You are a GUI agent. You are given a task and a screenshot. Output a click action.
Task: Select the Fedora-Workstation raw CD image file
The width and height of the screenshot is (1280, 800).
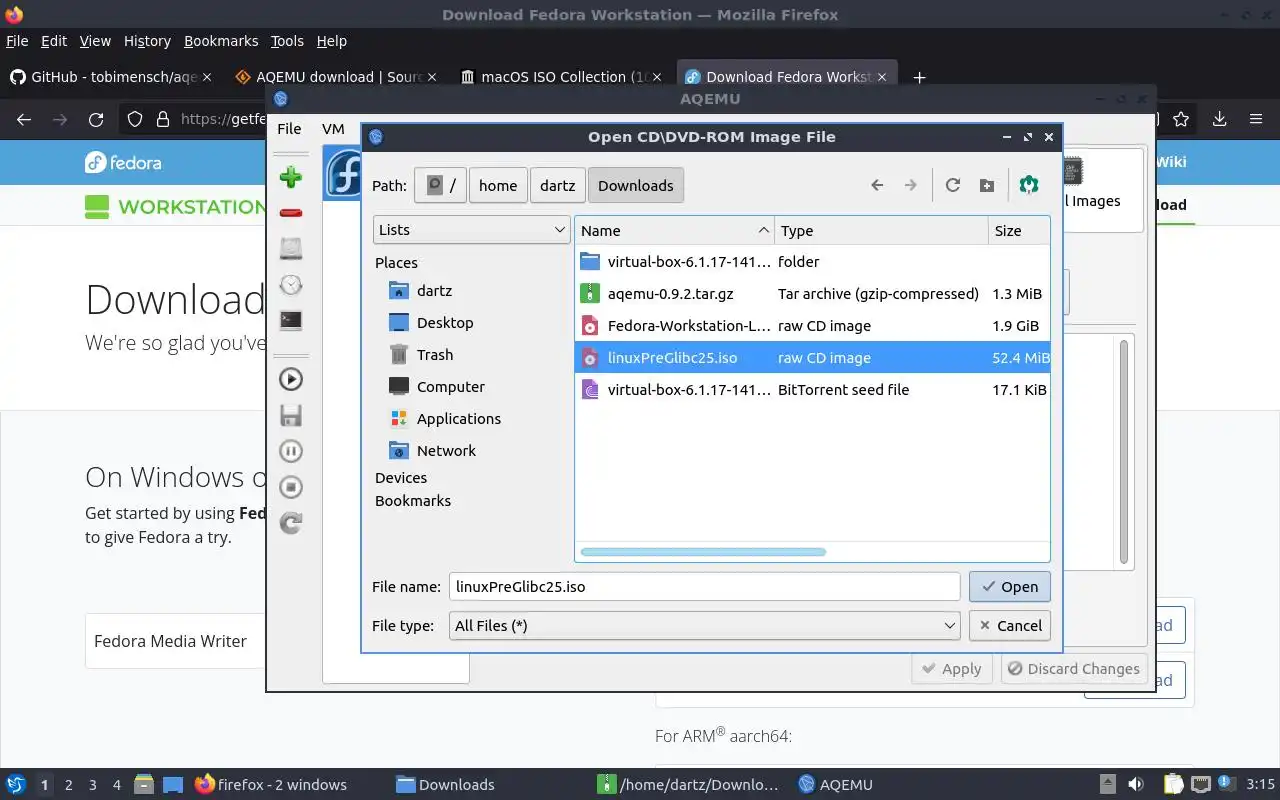point(812,326)
